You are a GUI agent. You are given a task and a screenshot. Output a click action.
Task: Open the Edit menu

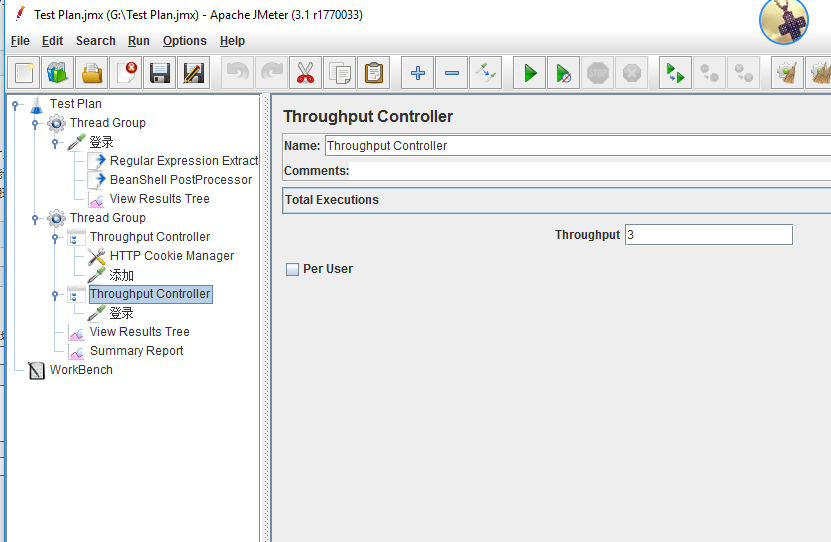coord(52,41)
